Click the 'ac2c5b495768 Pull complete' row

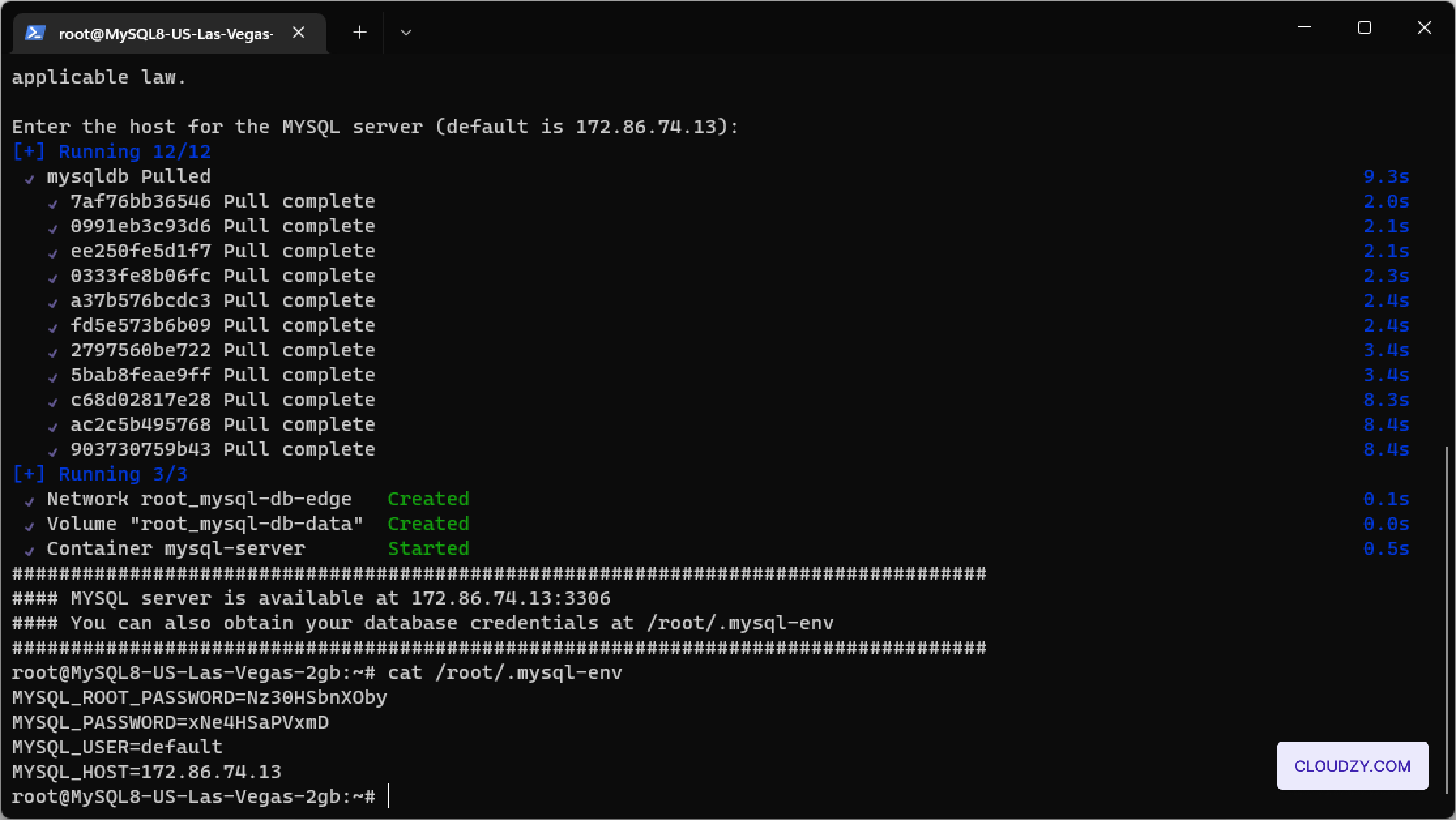[x=223, y=425]
